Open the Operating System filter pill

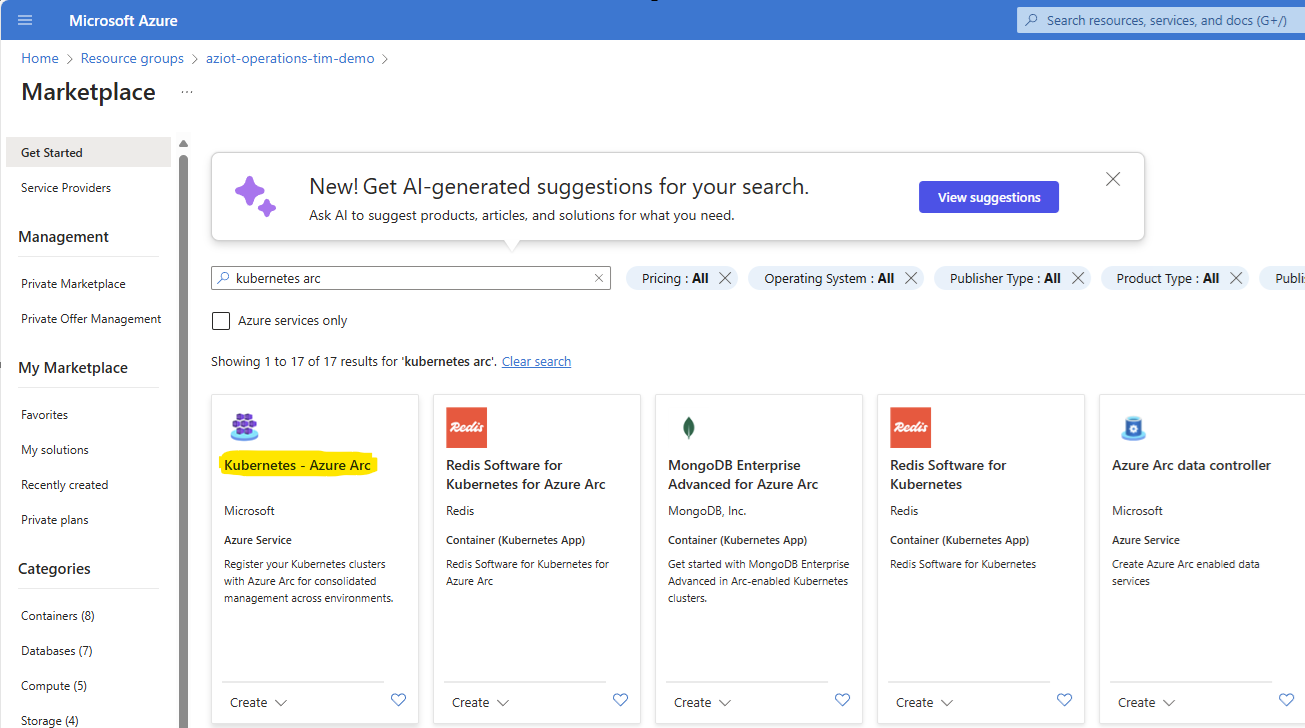828,279
